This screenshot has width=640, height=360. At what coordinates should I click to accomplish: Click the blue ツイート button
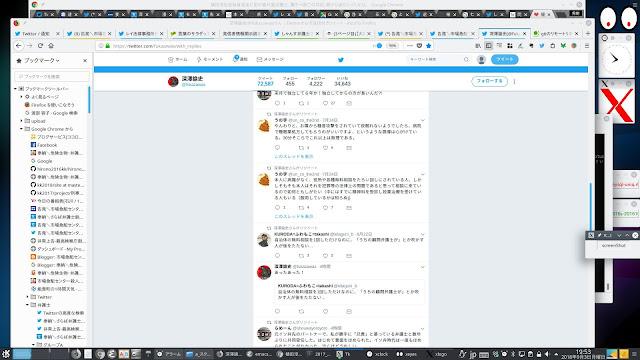tap(504, 60)
